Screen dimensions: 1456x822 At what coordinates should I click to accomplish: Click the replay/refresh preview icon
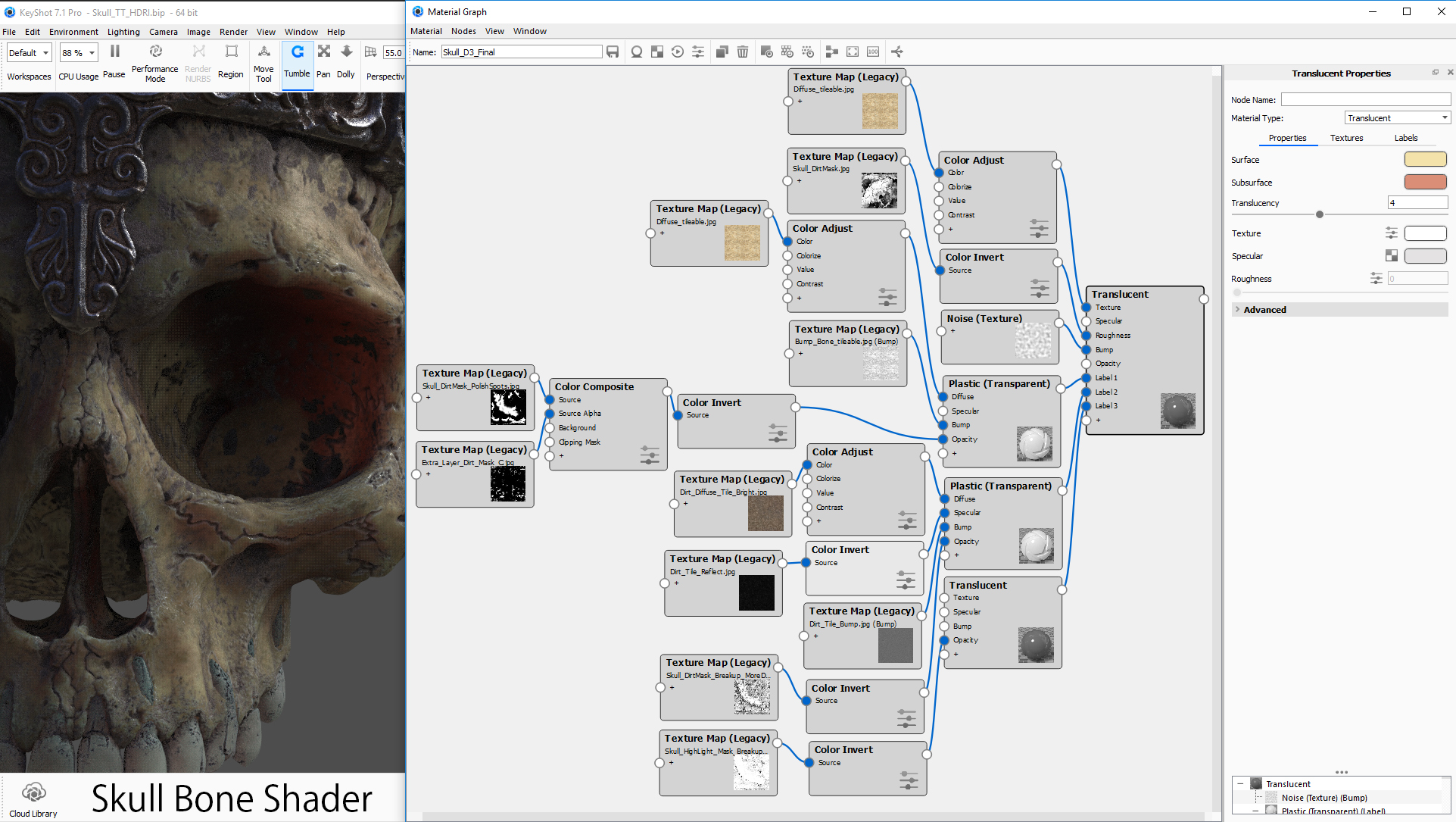(678, 52)
